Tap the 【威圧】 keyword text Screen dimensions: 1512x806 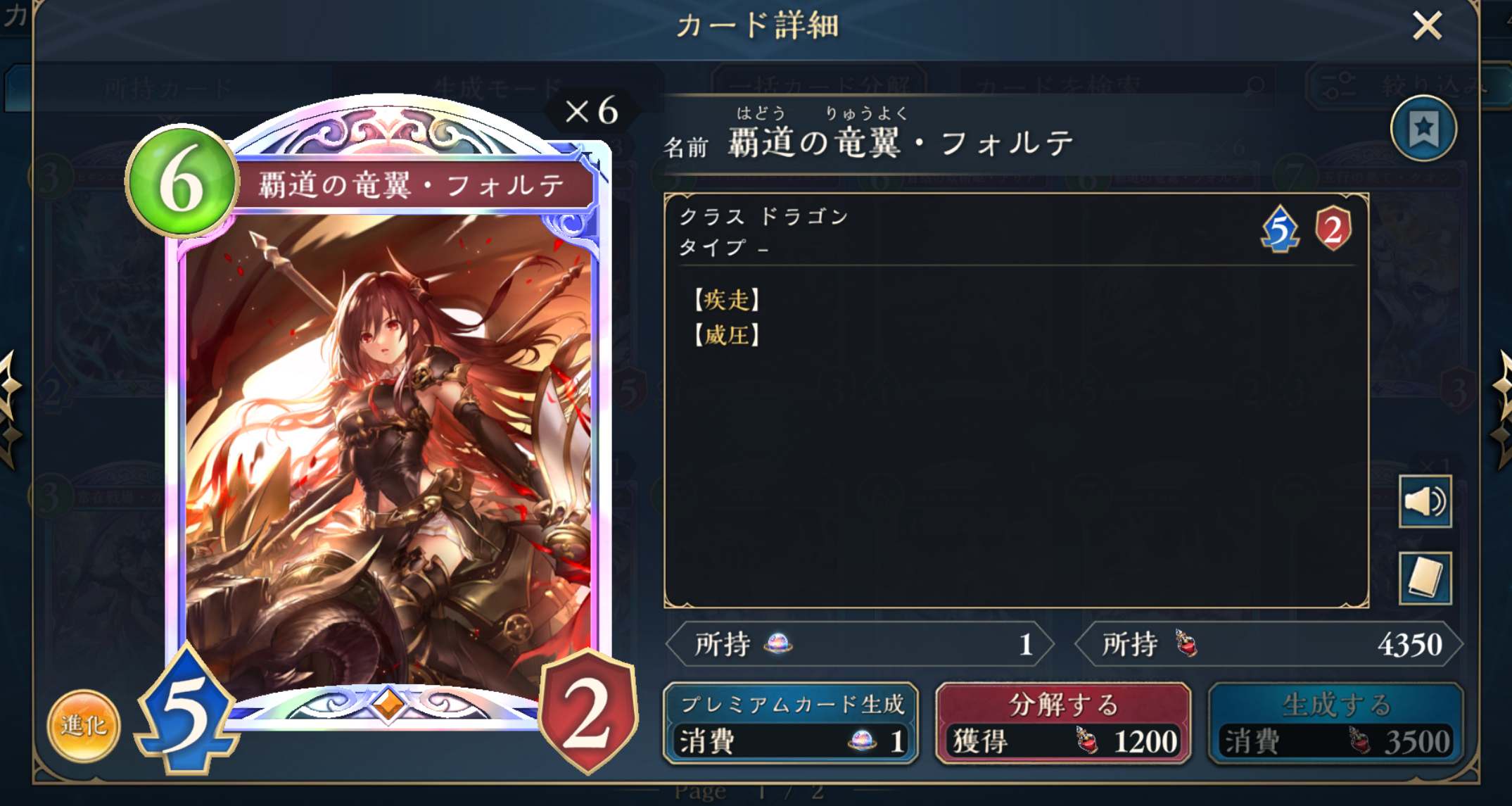click(726, 335)
